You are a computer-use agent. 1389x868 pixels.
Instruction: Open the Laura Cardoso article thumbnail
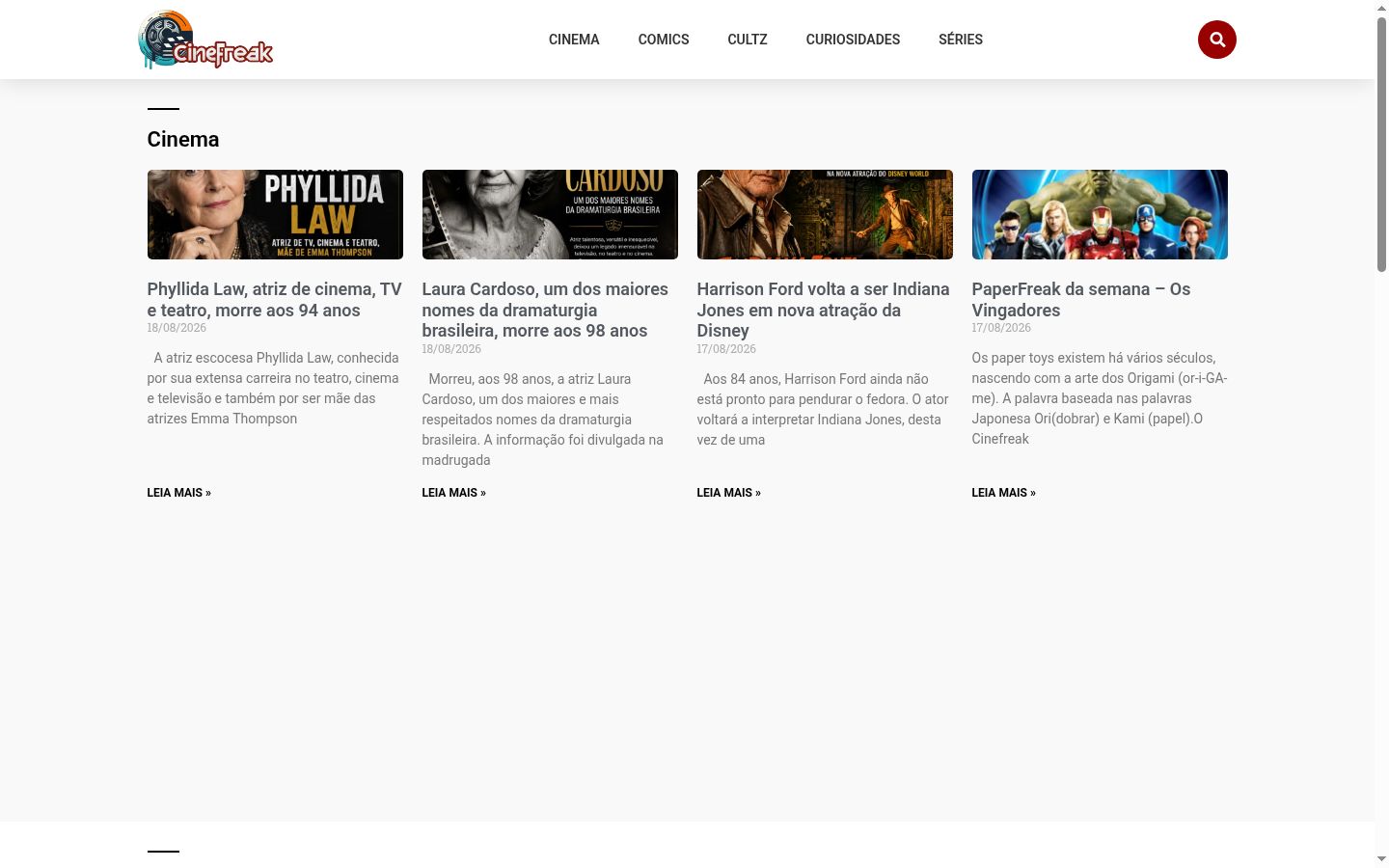click(550, 214)
